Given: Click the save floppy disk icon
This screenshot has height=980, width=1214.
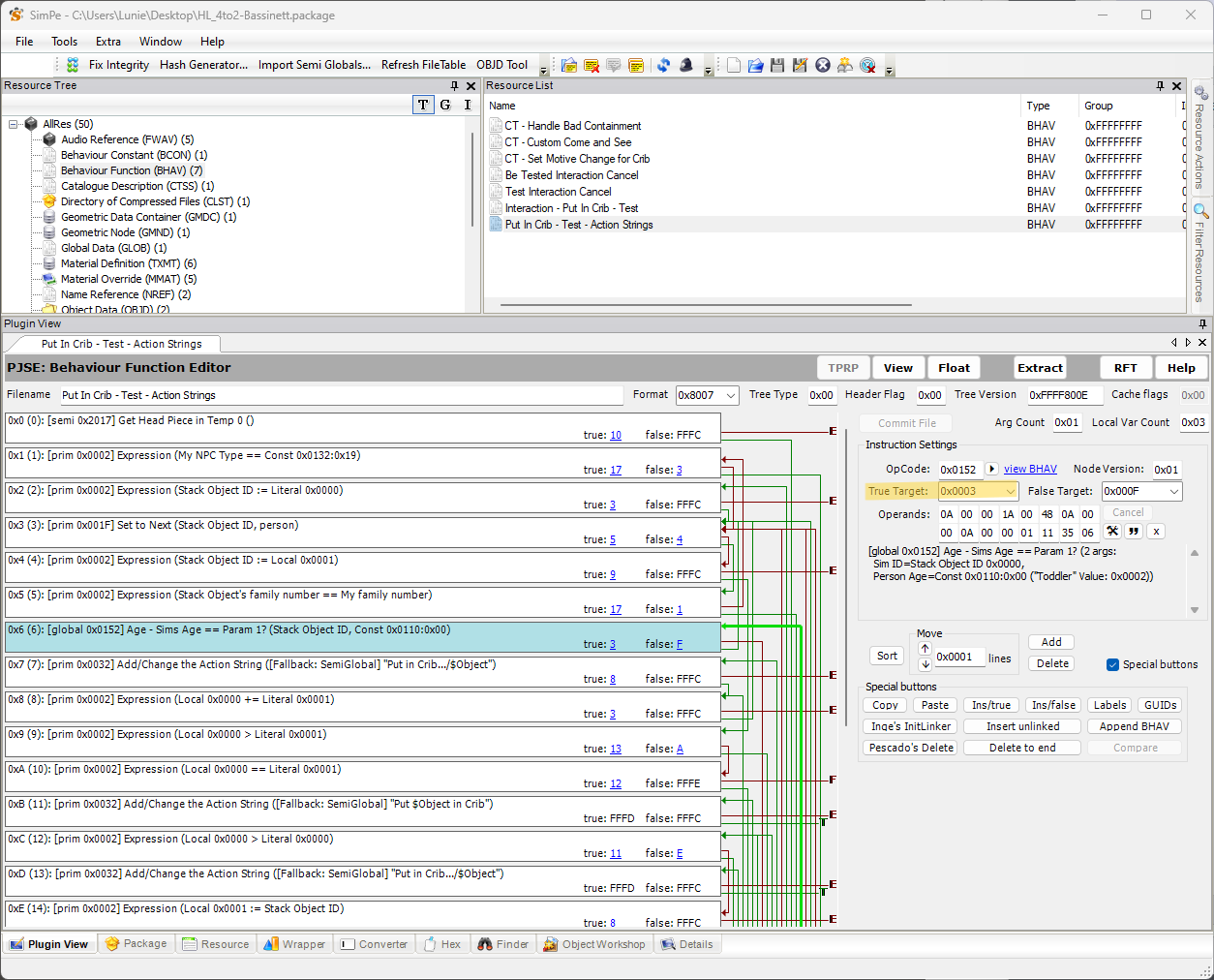Looking at the screenshot, I should click(777, 65).
